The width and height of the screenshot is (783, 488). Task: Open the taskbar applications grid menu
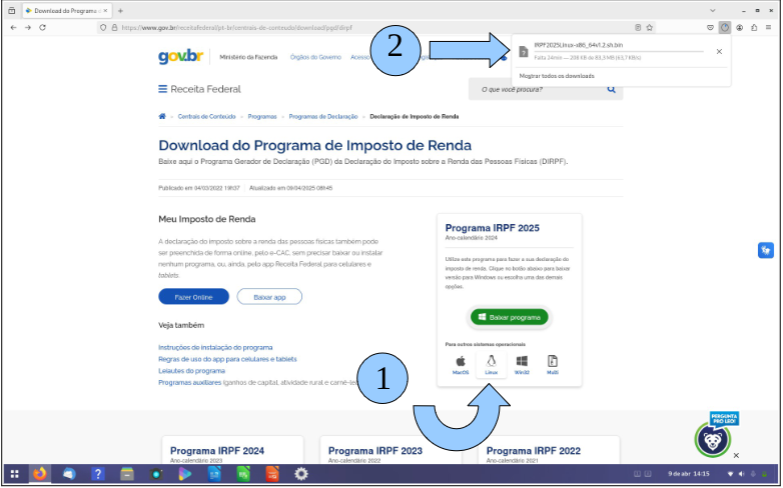(x=14, y=474)
